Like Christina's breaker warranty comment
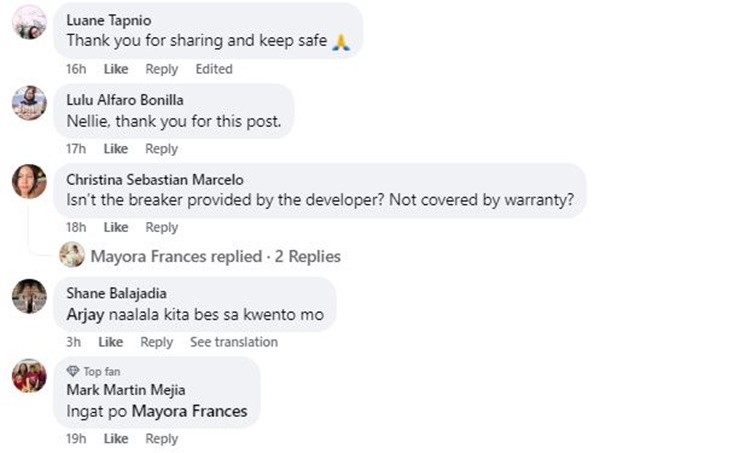Screen dimensions: 750x453 [x=116, y=227]
